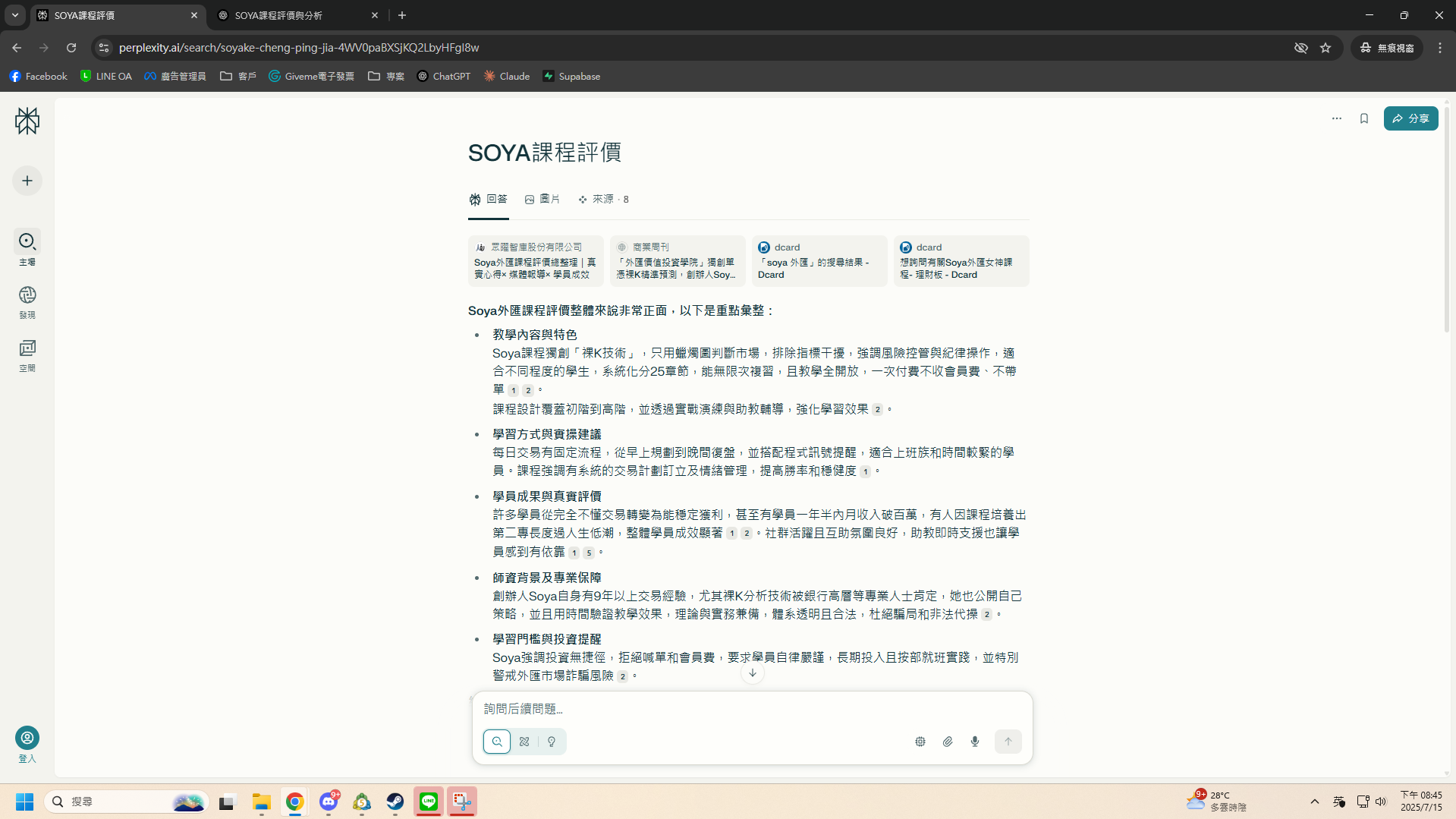The width and height of the screenshot is (1456, 819).
Task: Attach a file with paperclip icon
Action: click(x=948, y=742)
